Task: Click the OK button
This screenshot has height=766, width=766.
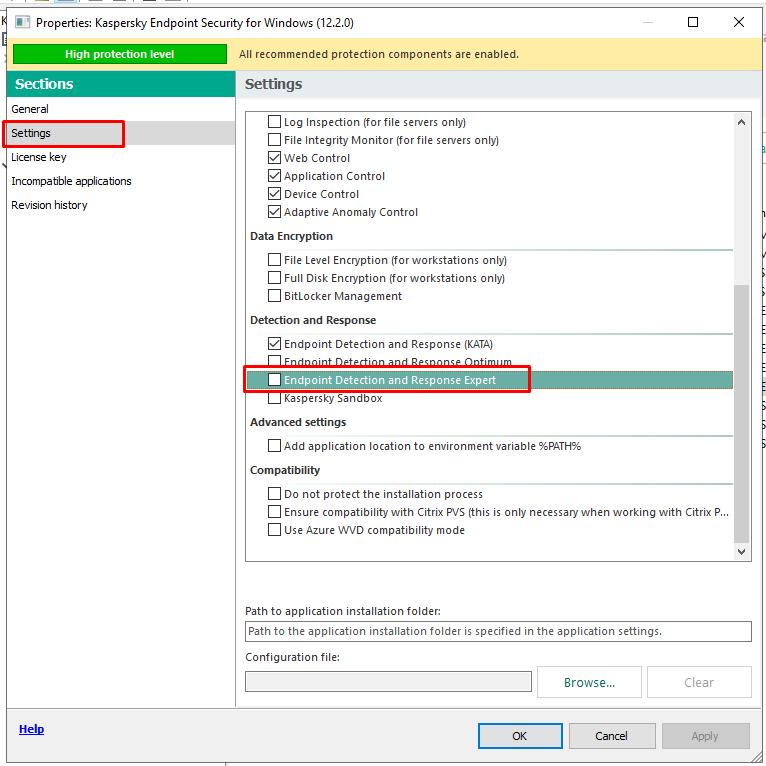Action: (x=520, y=736)
